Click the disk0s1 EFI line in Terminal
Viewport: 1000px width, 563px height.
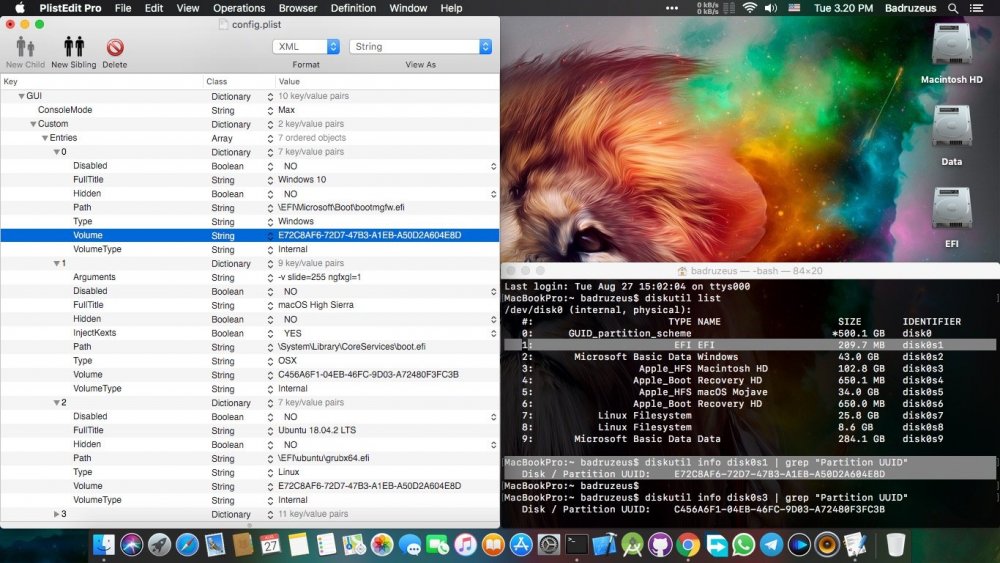[750, 345]
